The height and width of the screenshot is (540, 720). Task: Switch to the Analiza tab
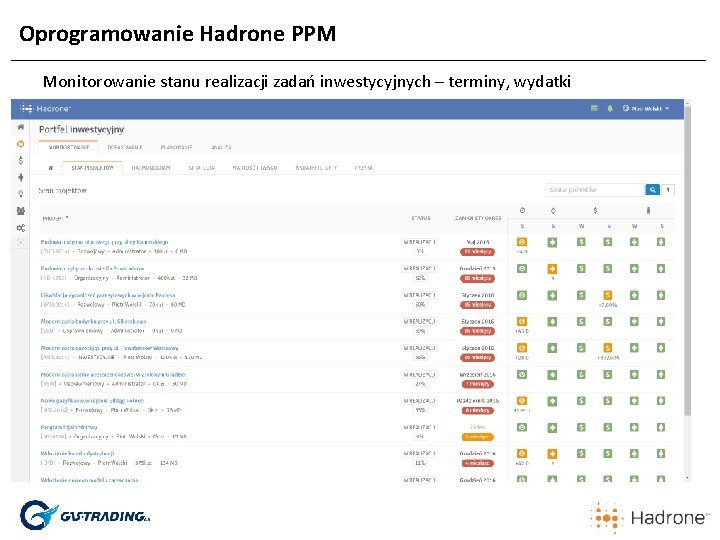point(221,147)
